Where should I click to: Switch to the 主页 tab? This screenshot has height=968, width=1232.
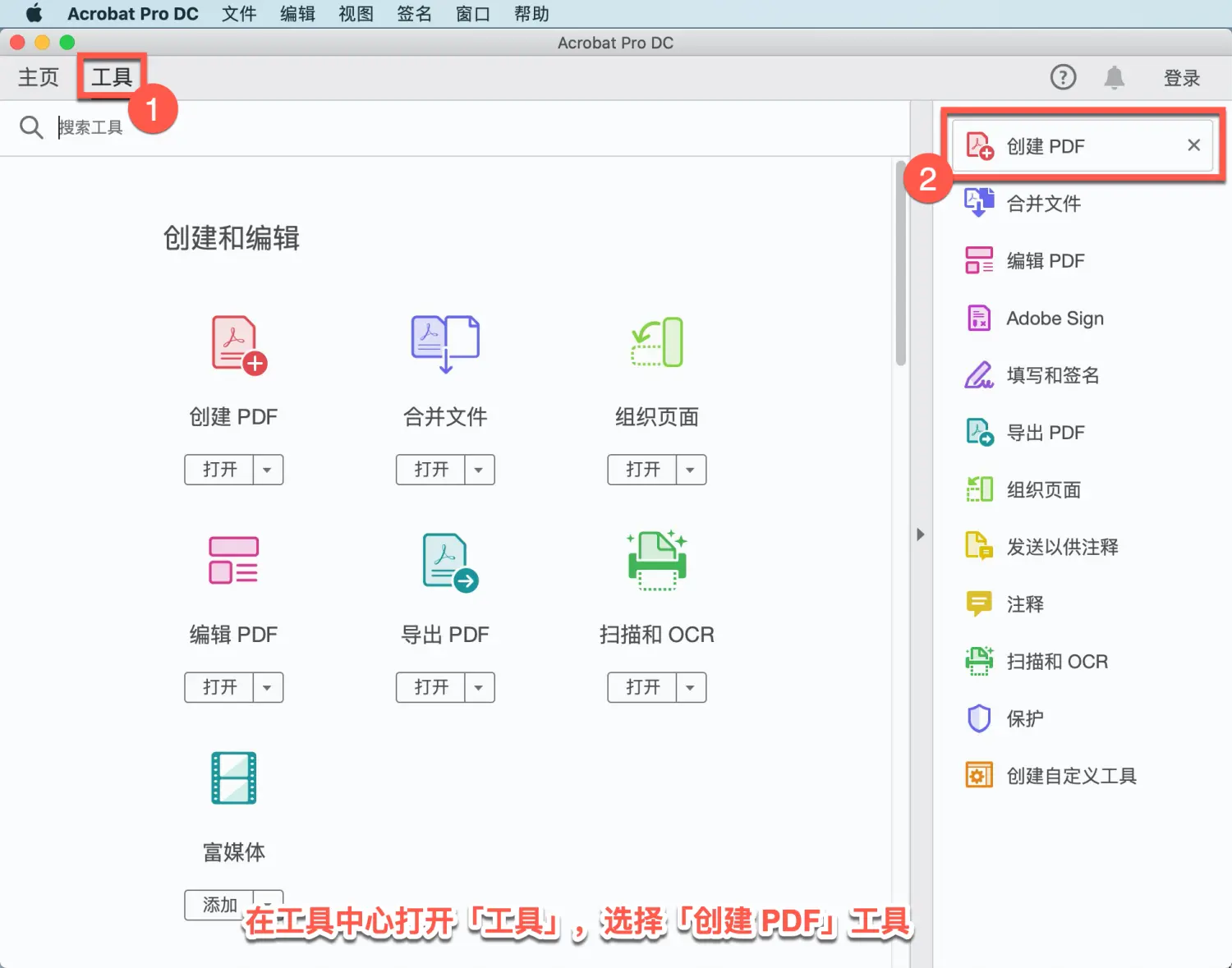click(x=39, y=77)
